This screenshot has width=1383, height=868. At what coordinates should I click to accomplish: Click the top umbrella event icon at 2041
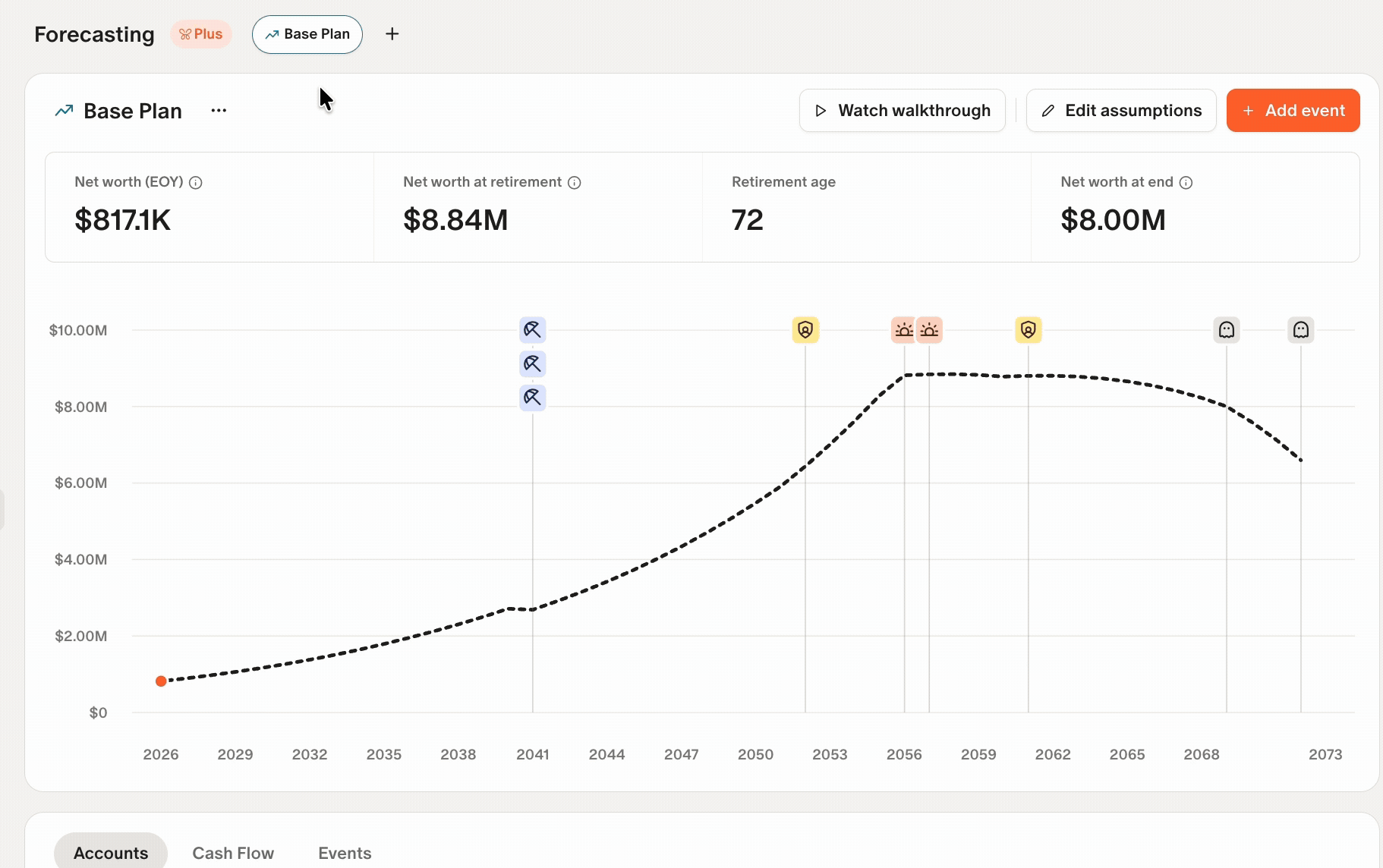pyautogui.click(x=532, y=330)
